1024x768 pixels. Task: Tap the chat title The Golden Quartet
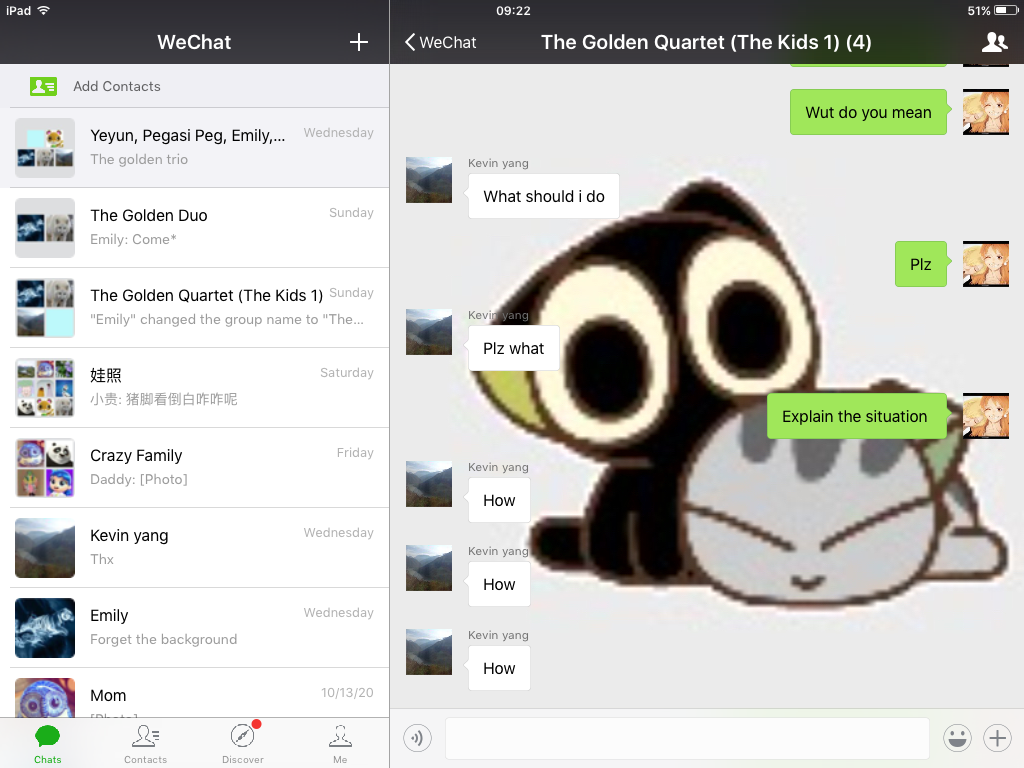(x=706, y=42)
